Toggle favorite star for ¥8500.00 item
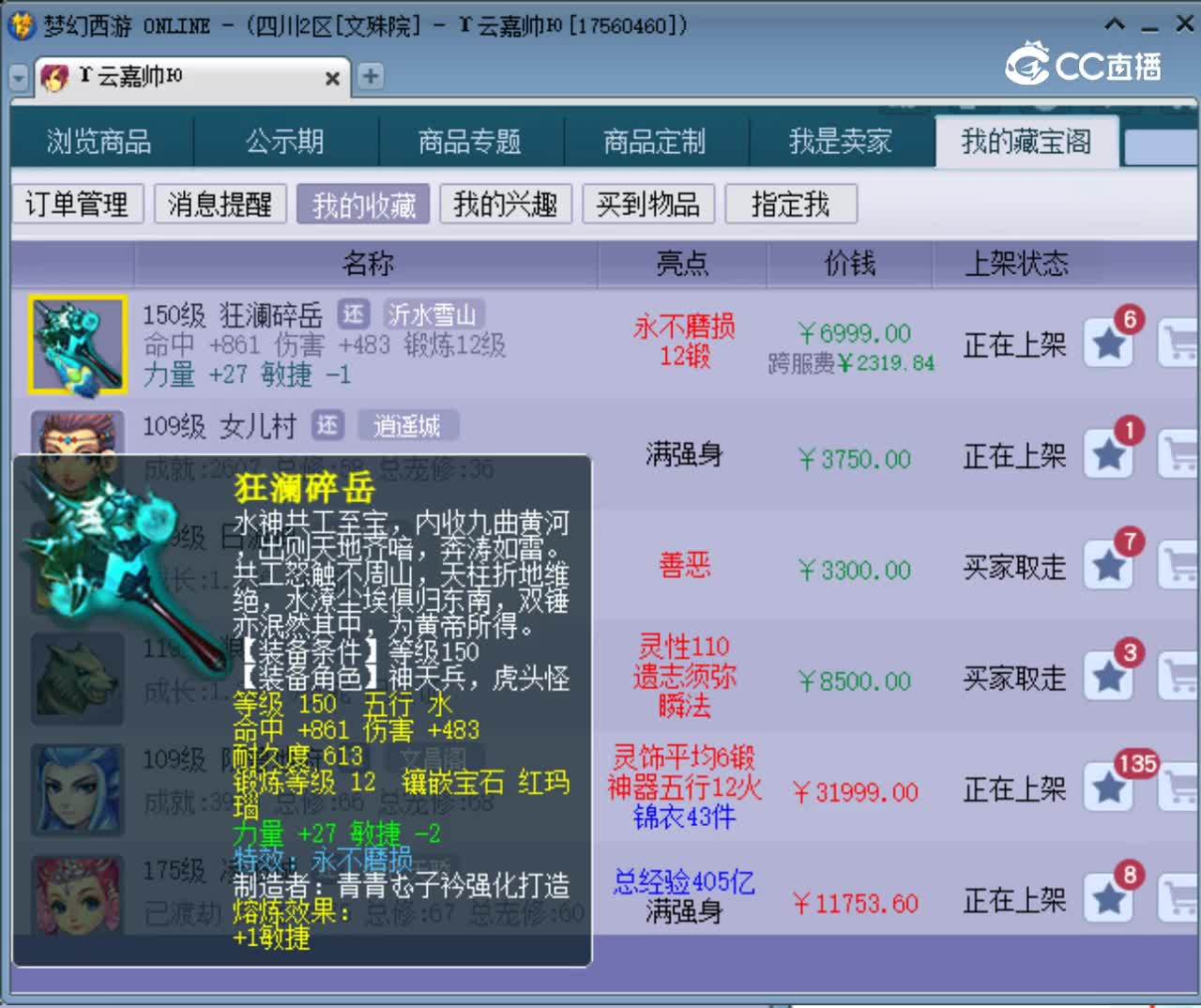 1110,677
